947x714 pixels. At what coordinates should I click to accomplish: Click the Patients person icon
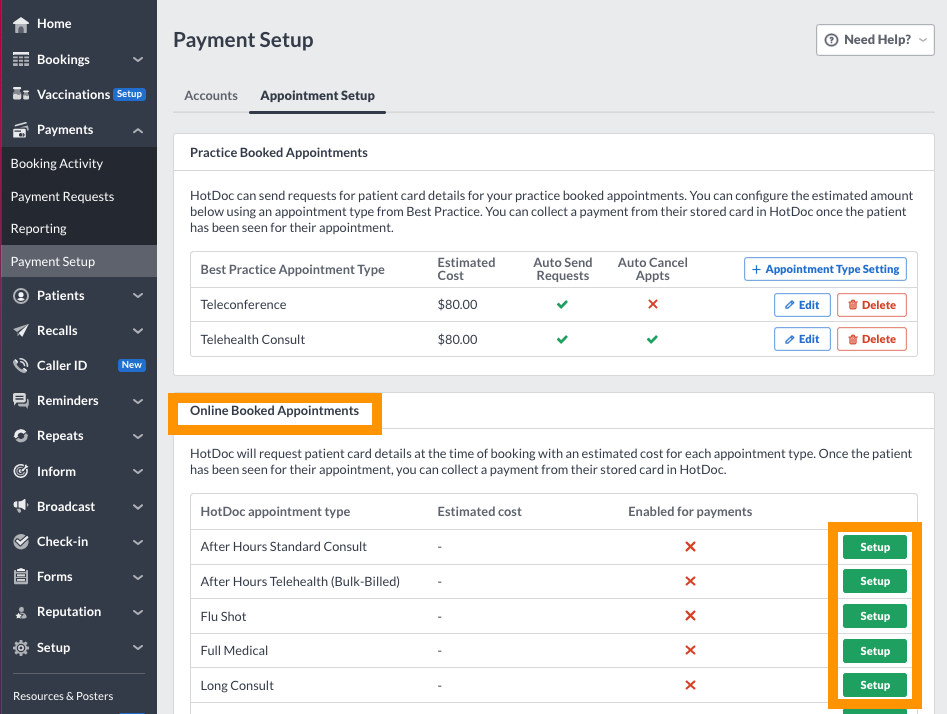coord(21,295)
